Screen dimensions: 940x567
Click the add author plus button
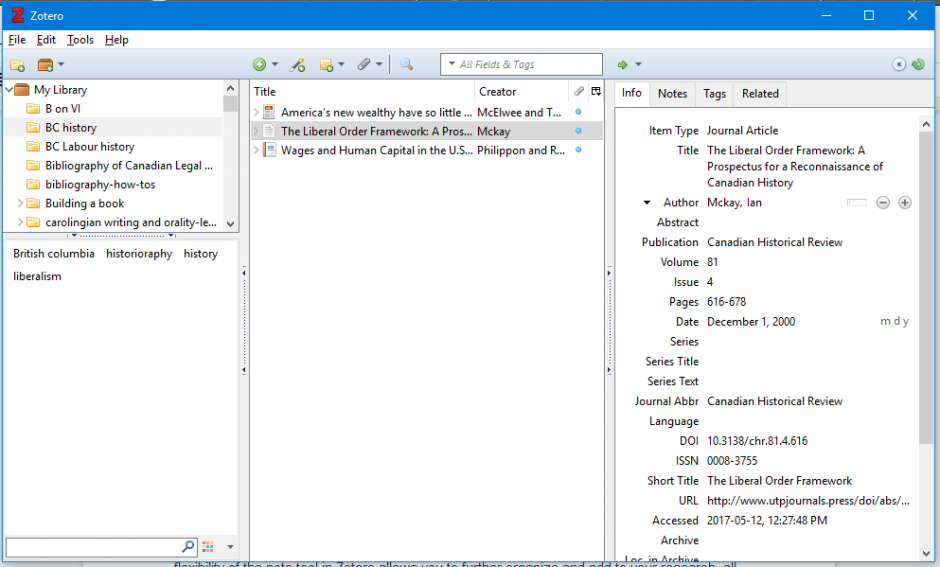pos(905,203)
